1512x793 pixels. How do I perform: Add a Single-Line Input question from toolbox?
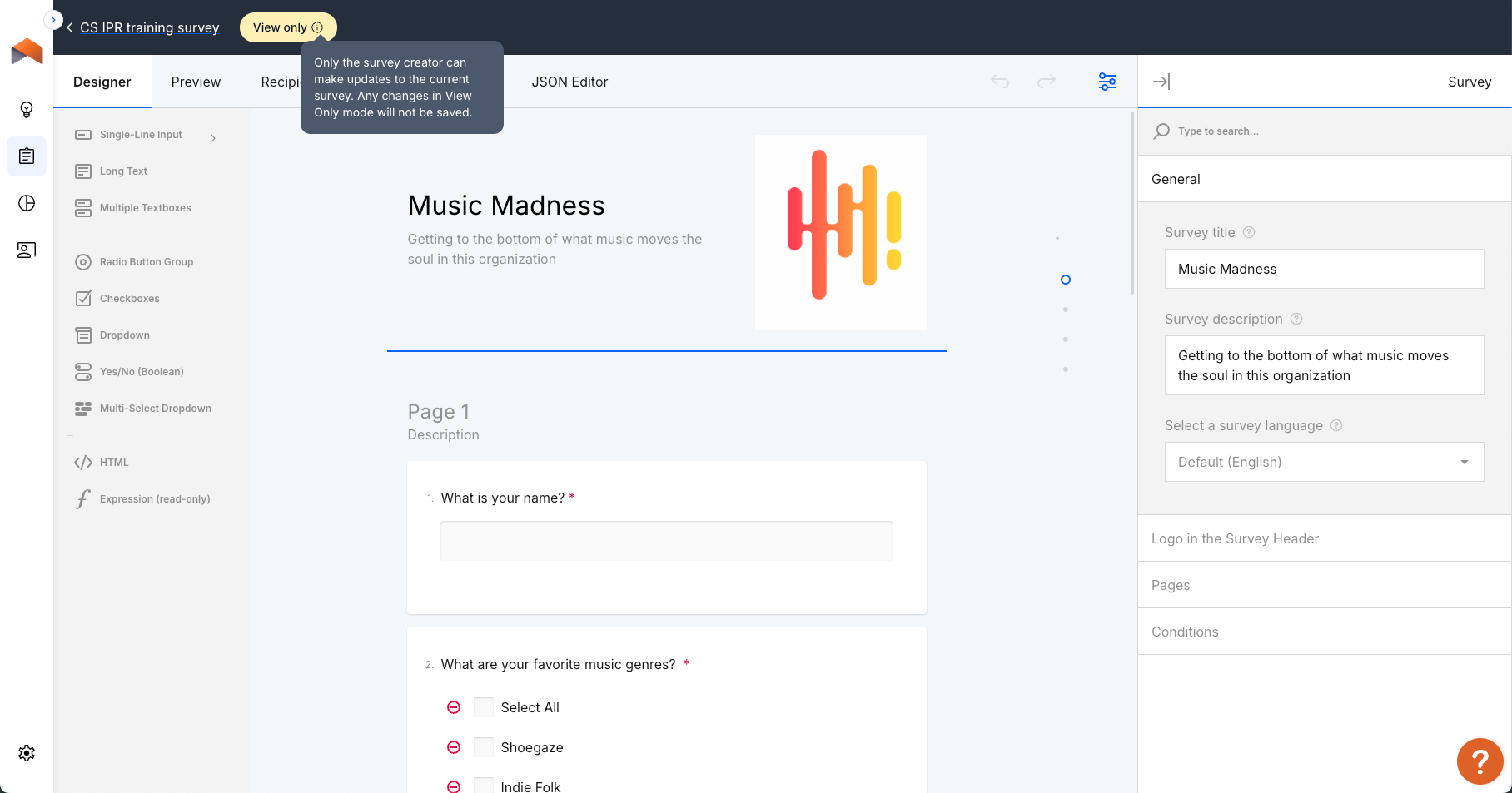129,135
